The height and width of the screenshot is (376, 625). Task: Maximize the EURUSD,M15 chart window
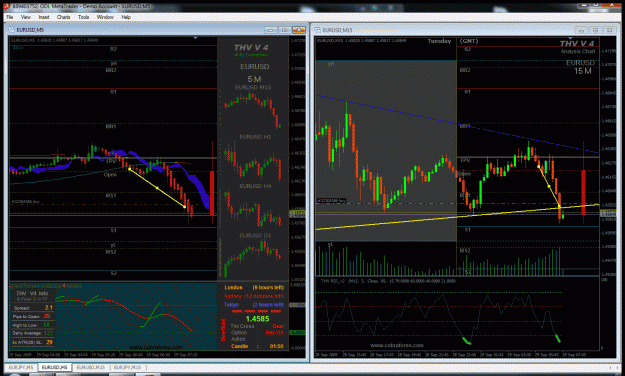[595, 30]
